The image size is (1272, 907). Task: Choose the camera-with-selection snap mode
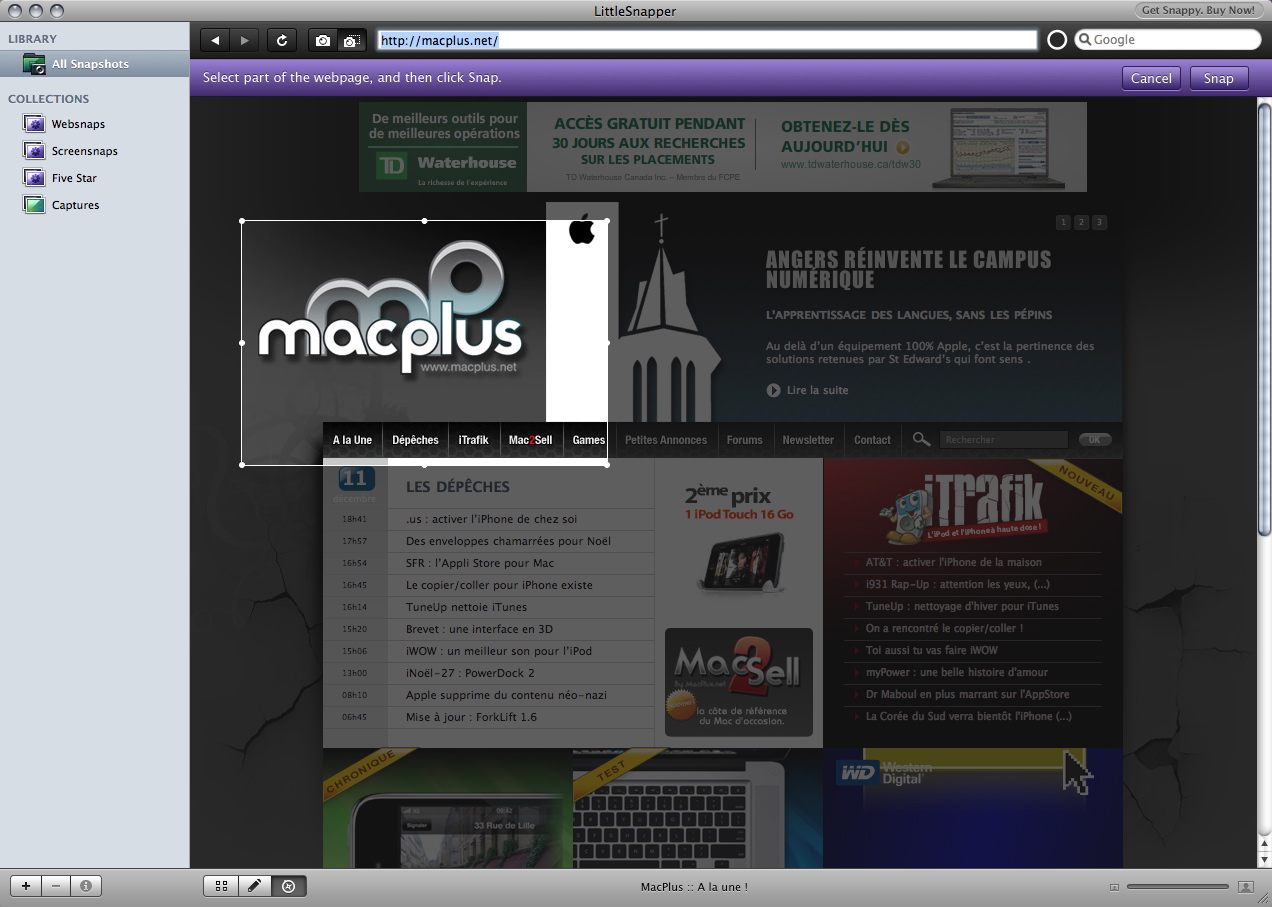pyautogui.click(x=351, y=40)
